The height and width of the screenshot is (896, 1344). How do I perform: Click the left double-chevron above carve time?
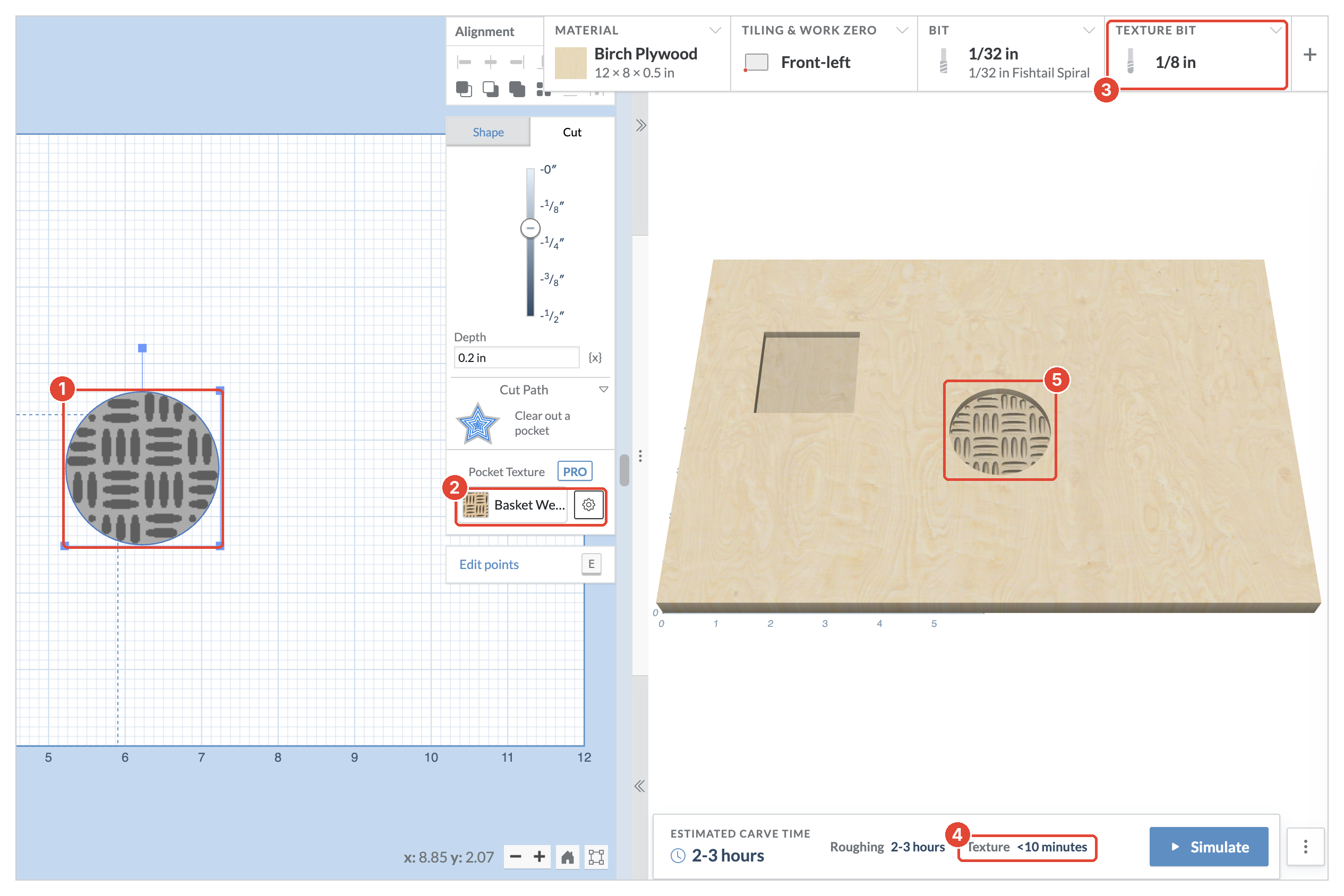click(640, 786)
